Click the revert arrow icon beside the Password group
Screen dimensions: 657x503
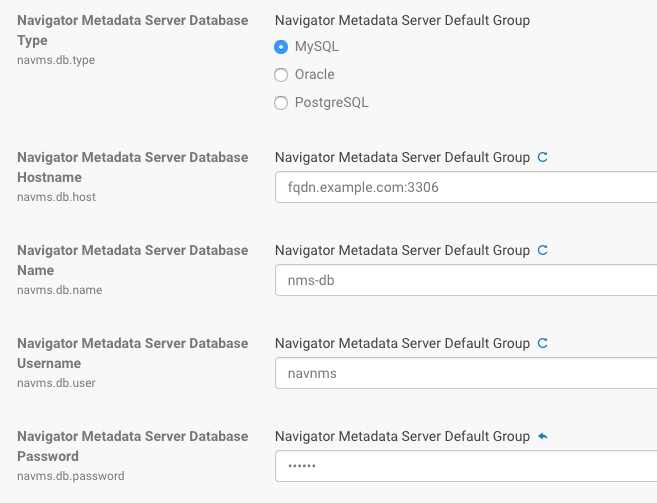(x=543, y=436)
